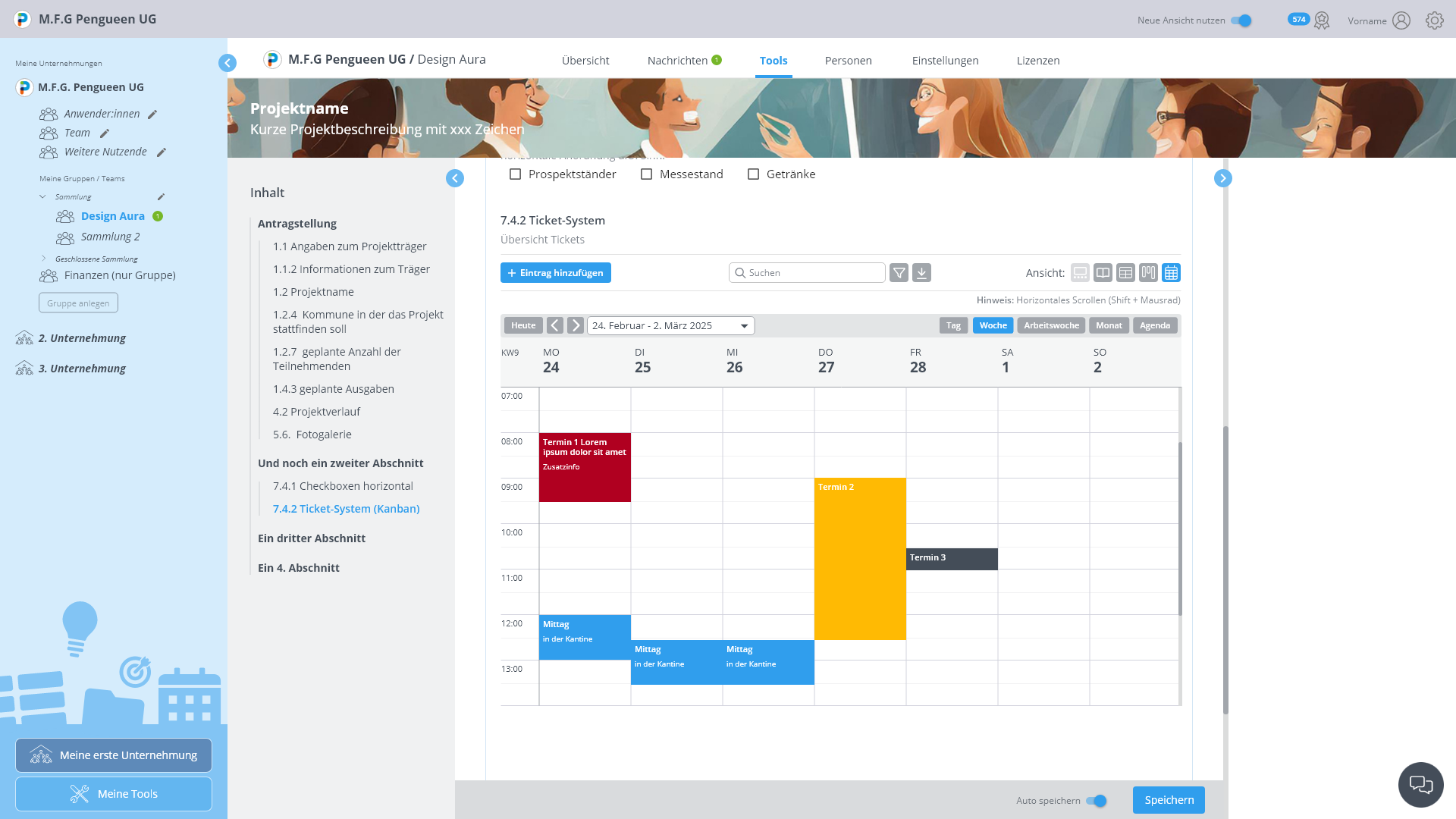Viewport: 1456px width, 819px height.
Task: Click the Speichern button
Action: point(1169,800)
